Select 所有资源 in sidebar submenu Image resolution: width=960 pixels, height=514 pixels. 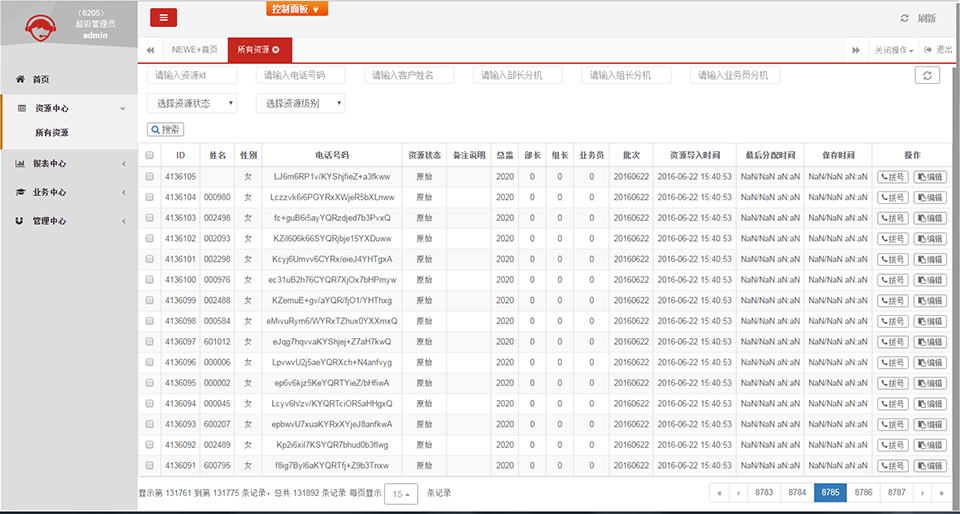[52, 133]
